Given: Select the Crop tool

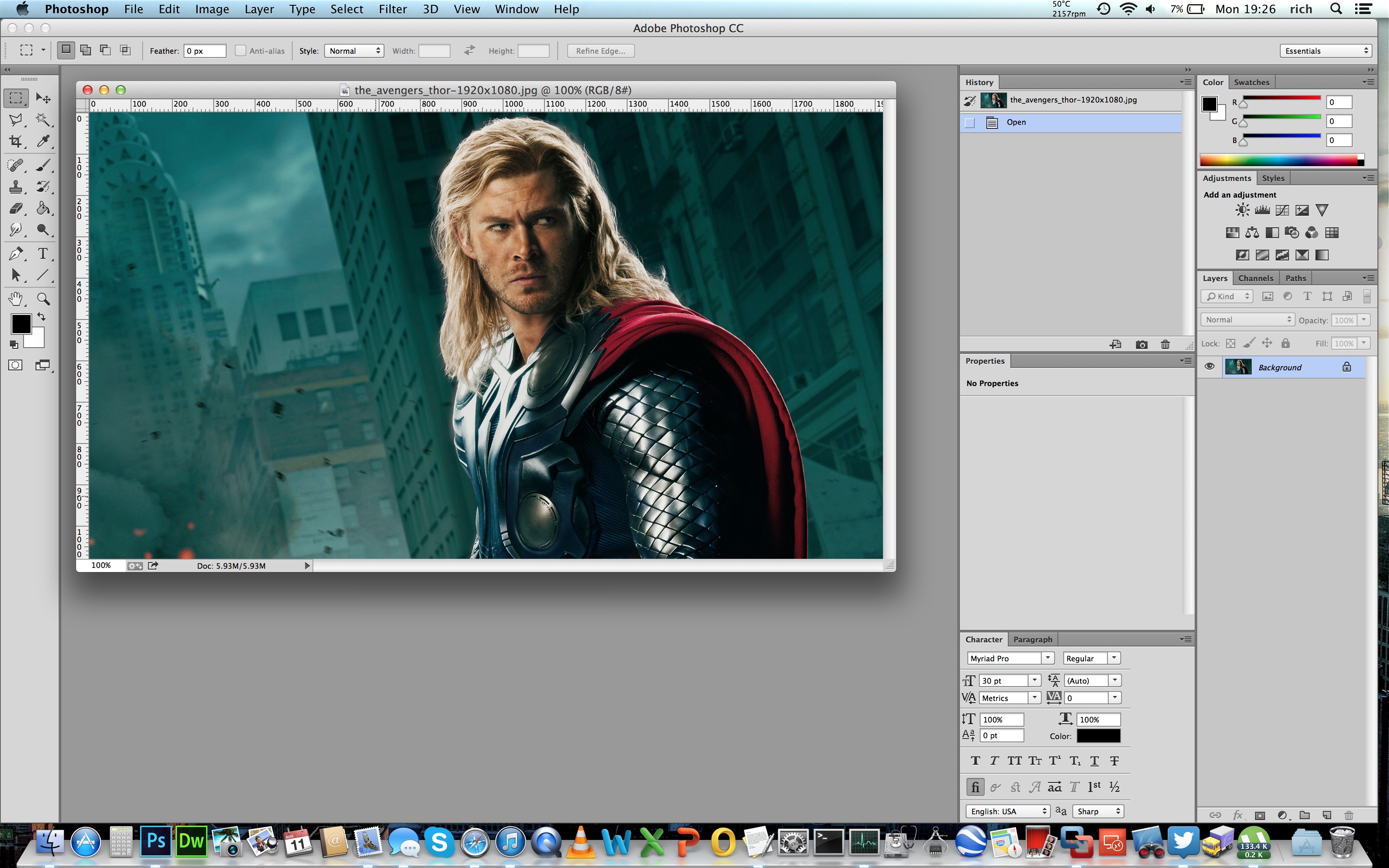Looking at the screenshot, I should tap(15, 141).
